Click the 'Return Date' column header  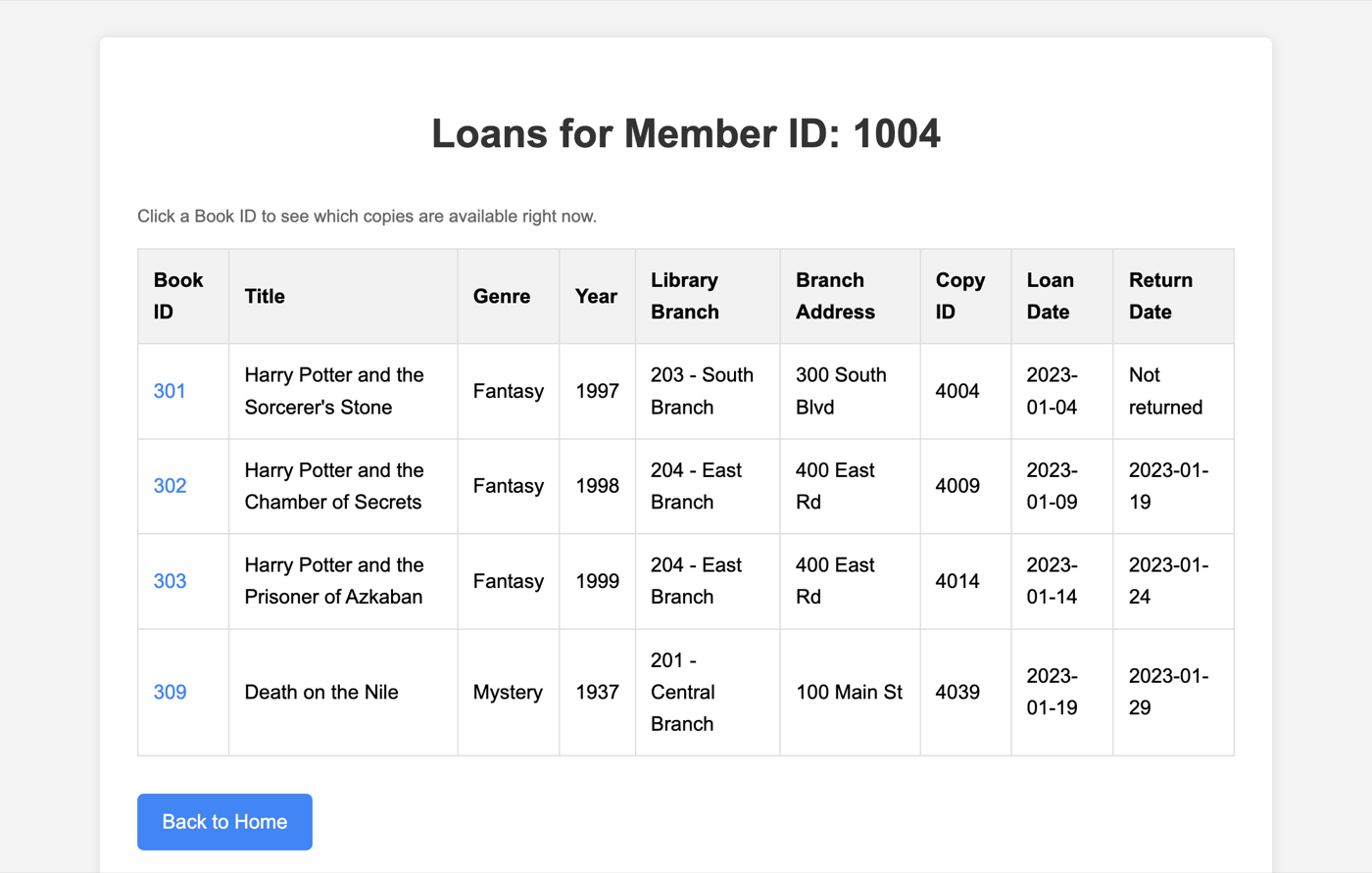(1173, 296)
